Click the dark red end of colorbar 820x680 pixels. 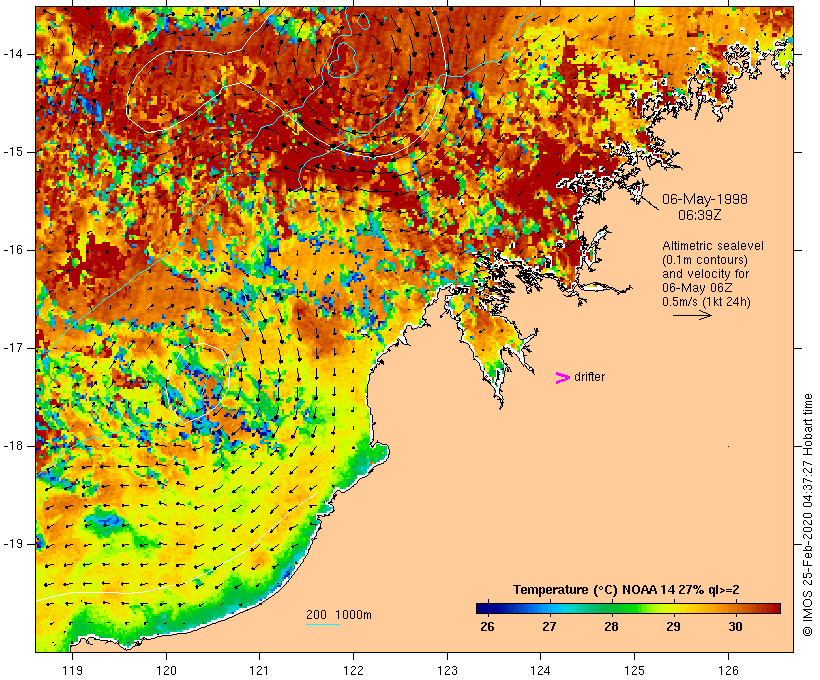[x=775, y=608]
